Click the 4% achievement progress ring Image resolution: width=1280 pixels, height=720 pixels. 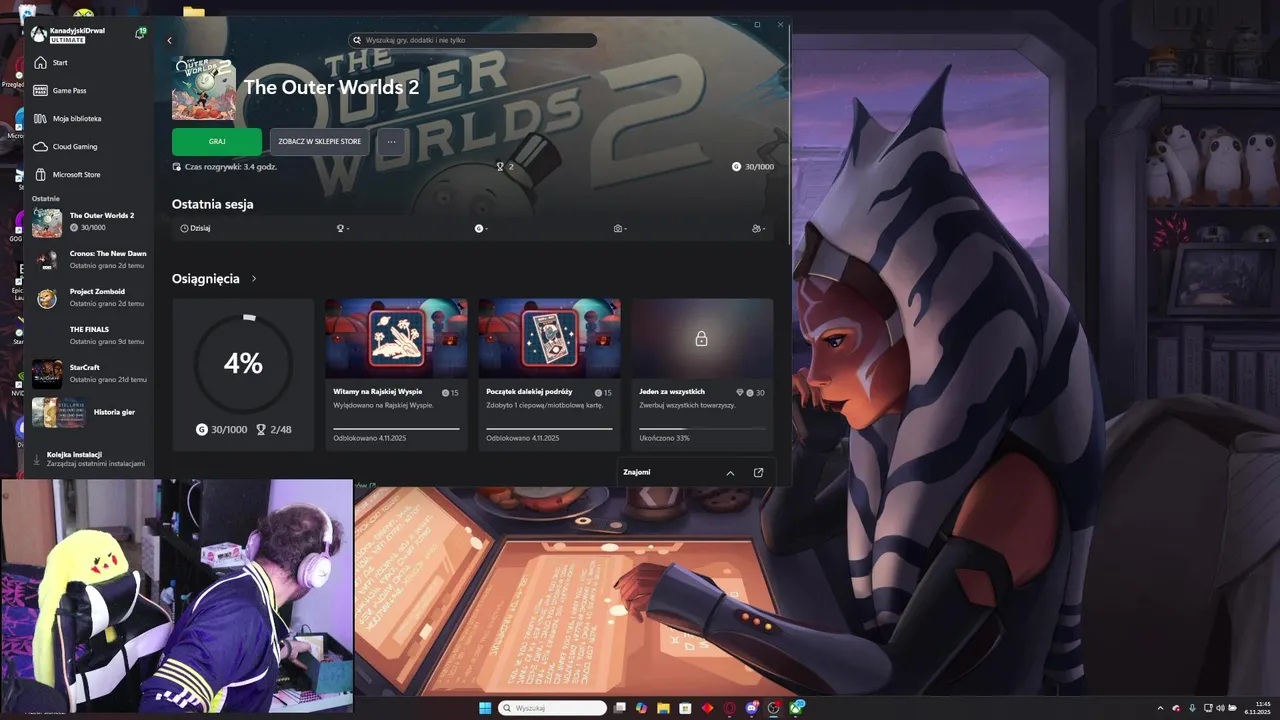coord(243,363)
